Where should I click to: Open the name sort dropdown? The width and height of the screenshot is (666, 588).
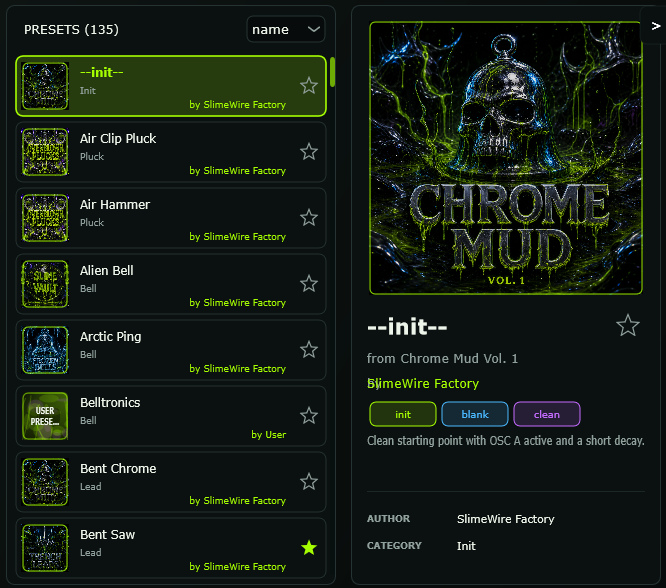[286, 29]
